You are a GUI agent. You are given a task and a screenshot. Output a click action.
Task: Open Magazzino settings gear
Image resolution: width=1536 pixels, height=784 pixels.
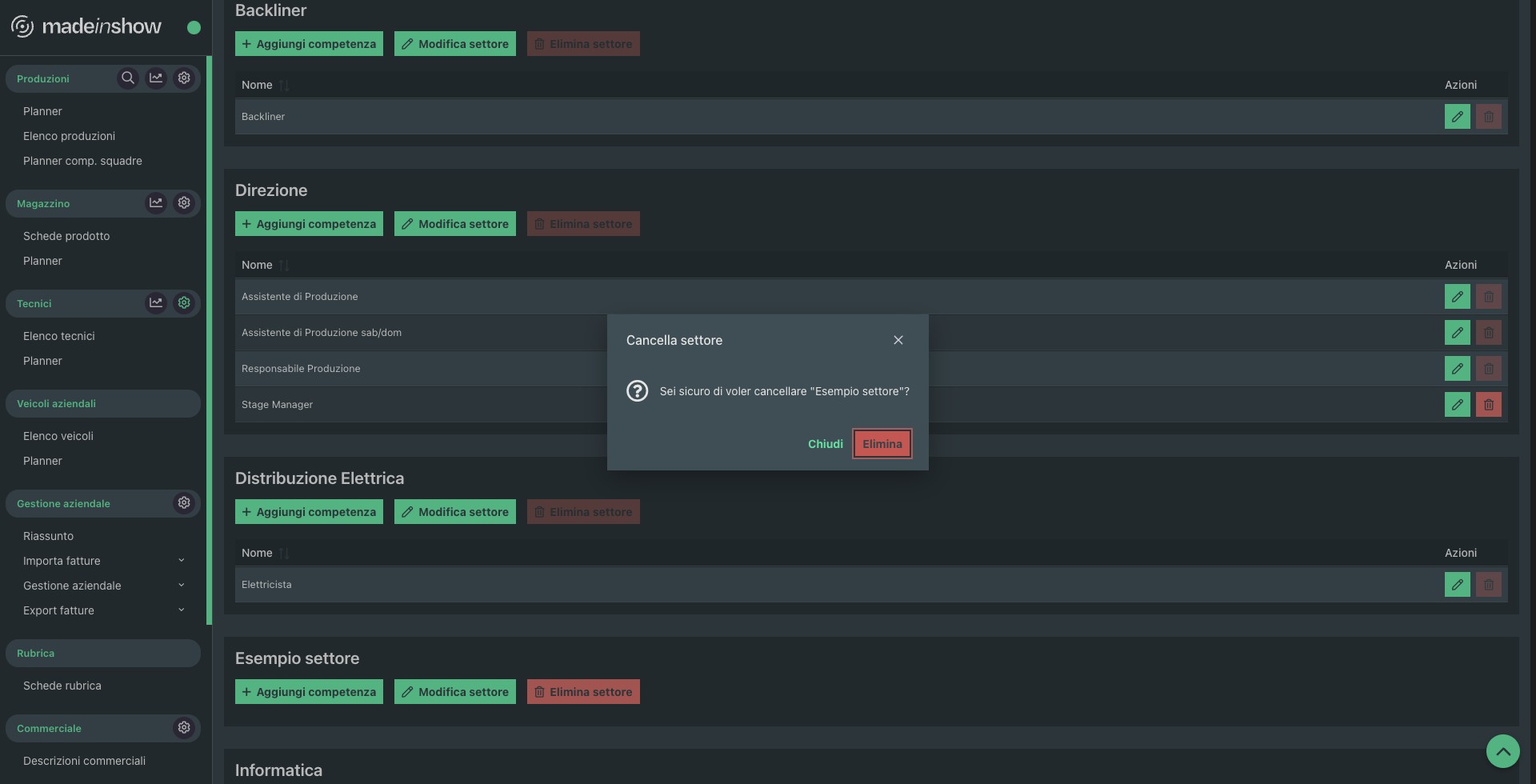[184, 203]
